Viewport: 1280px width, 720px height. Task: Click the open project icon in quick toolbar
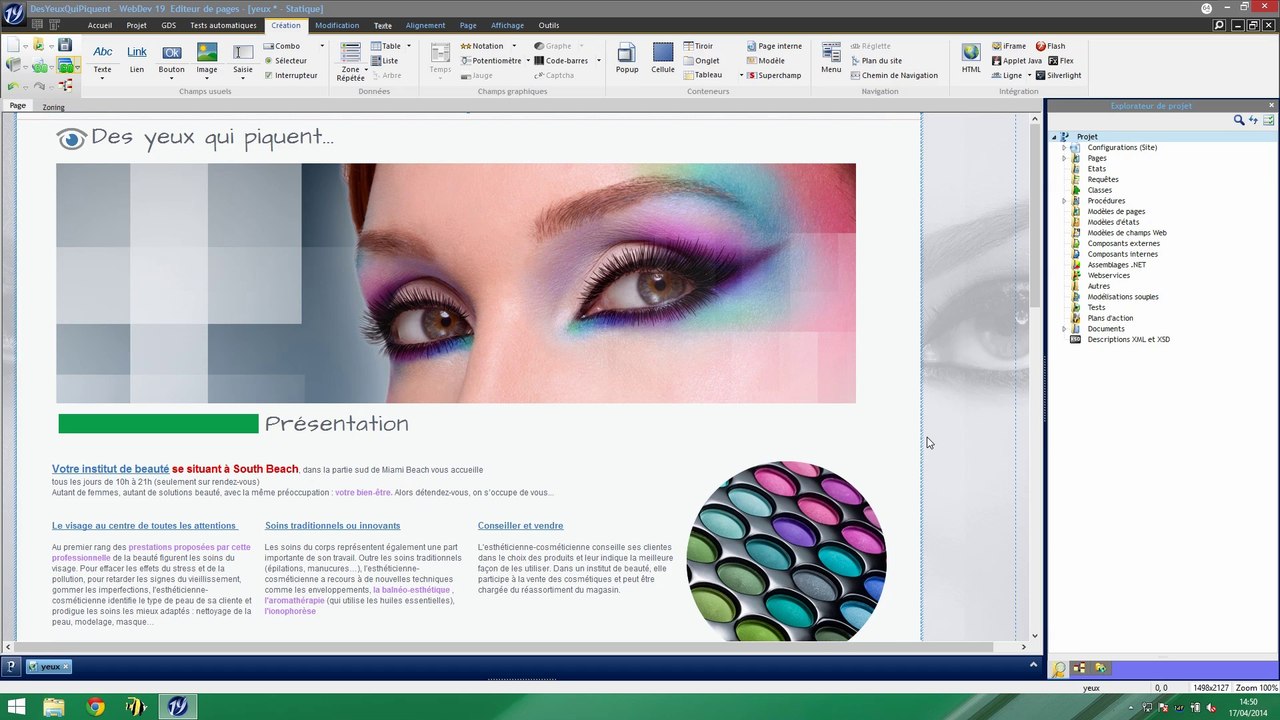(39, 45)
